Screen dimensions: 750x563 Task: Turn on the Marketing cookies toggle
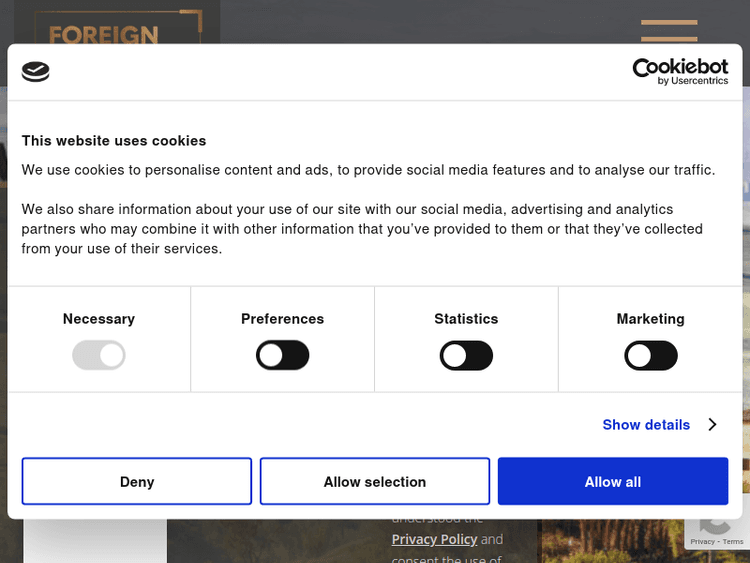pos(651,355)
